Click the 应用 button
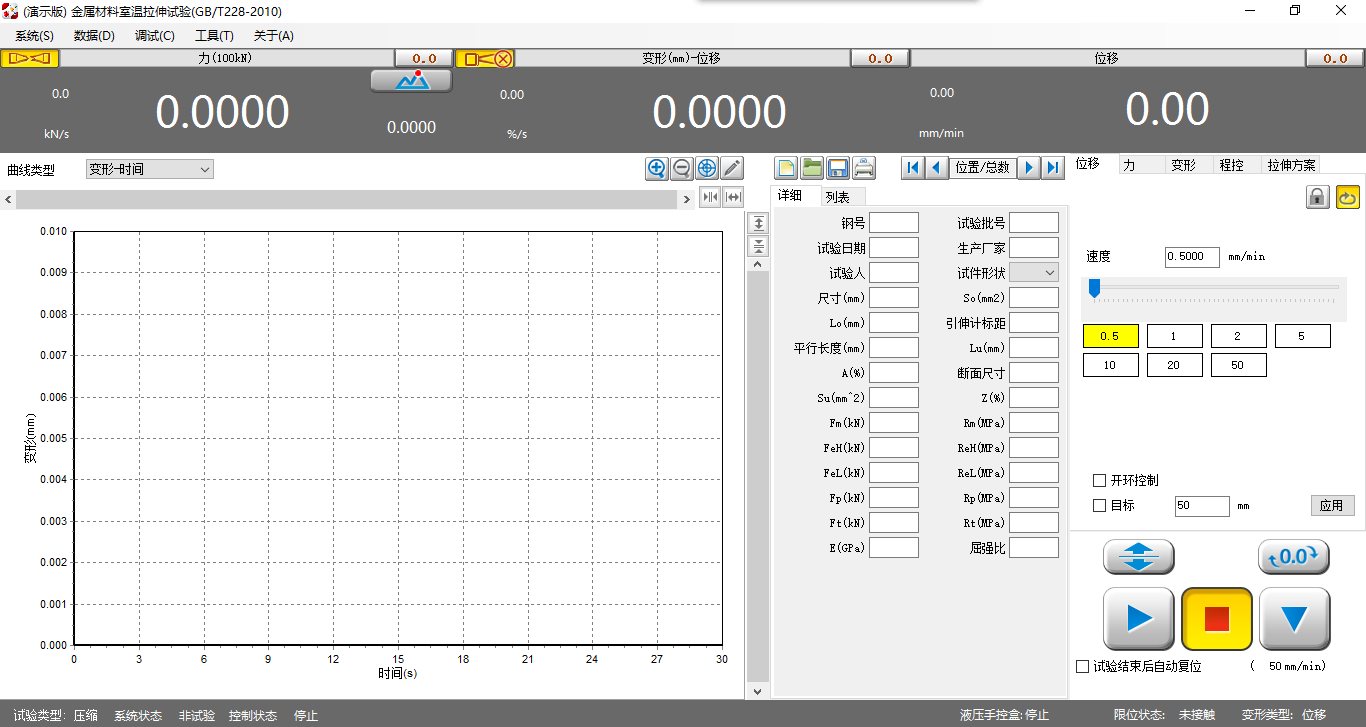The width and height of the screenshot is (1366, 727). tap(1332, 506)
